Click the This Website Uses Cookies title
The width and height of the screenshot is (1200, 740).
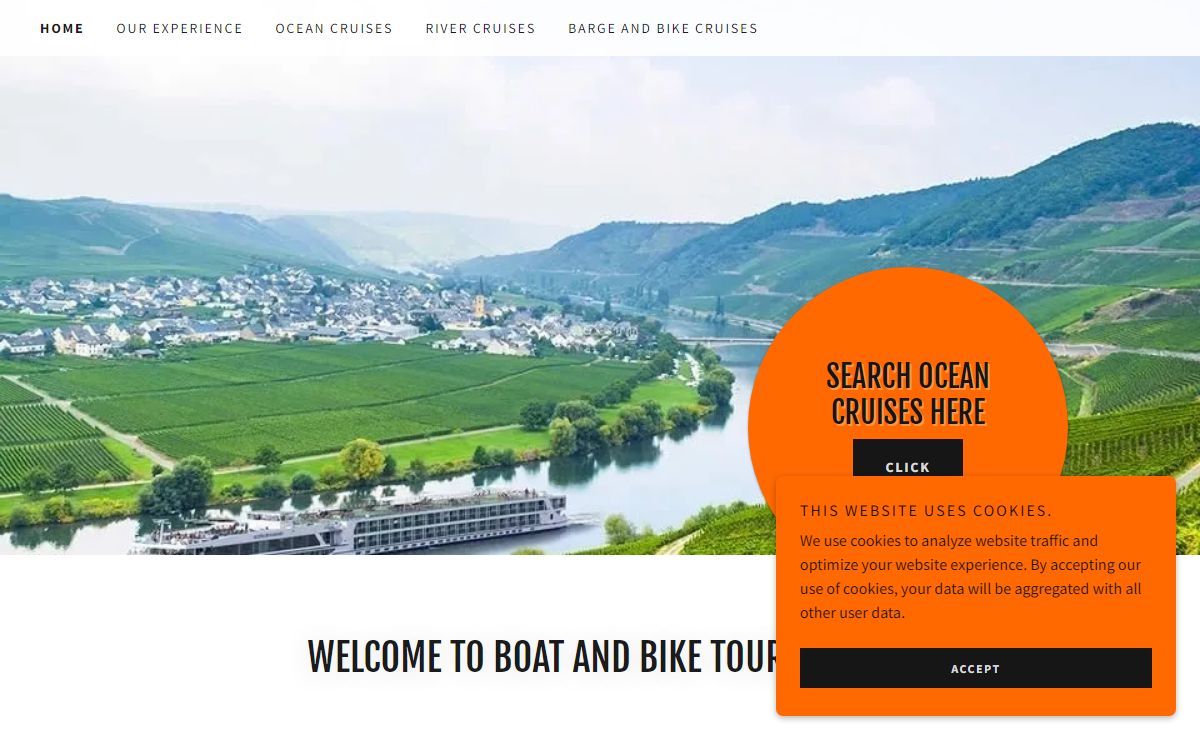click(926, 511)
